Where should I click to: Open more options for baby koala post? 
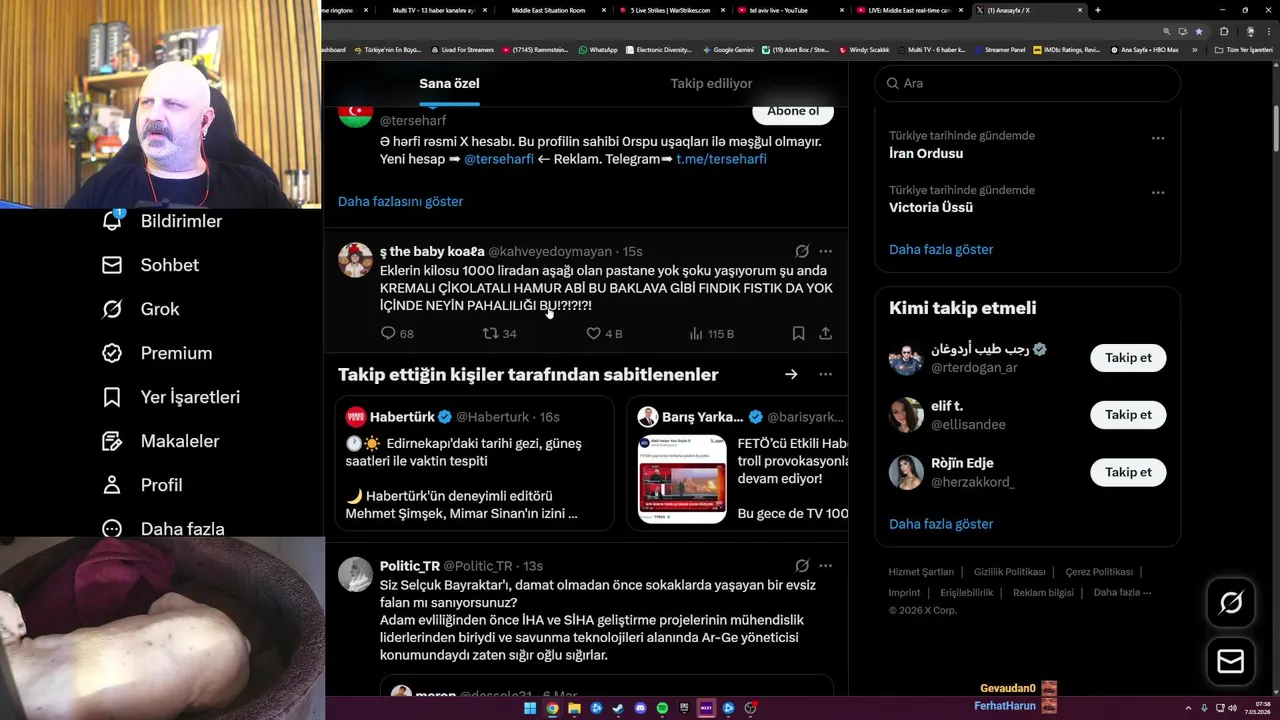tap(825, 251)
